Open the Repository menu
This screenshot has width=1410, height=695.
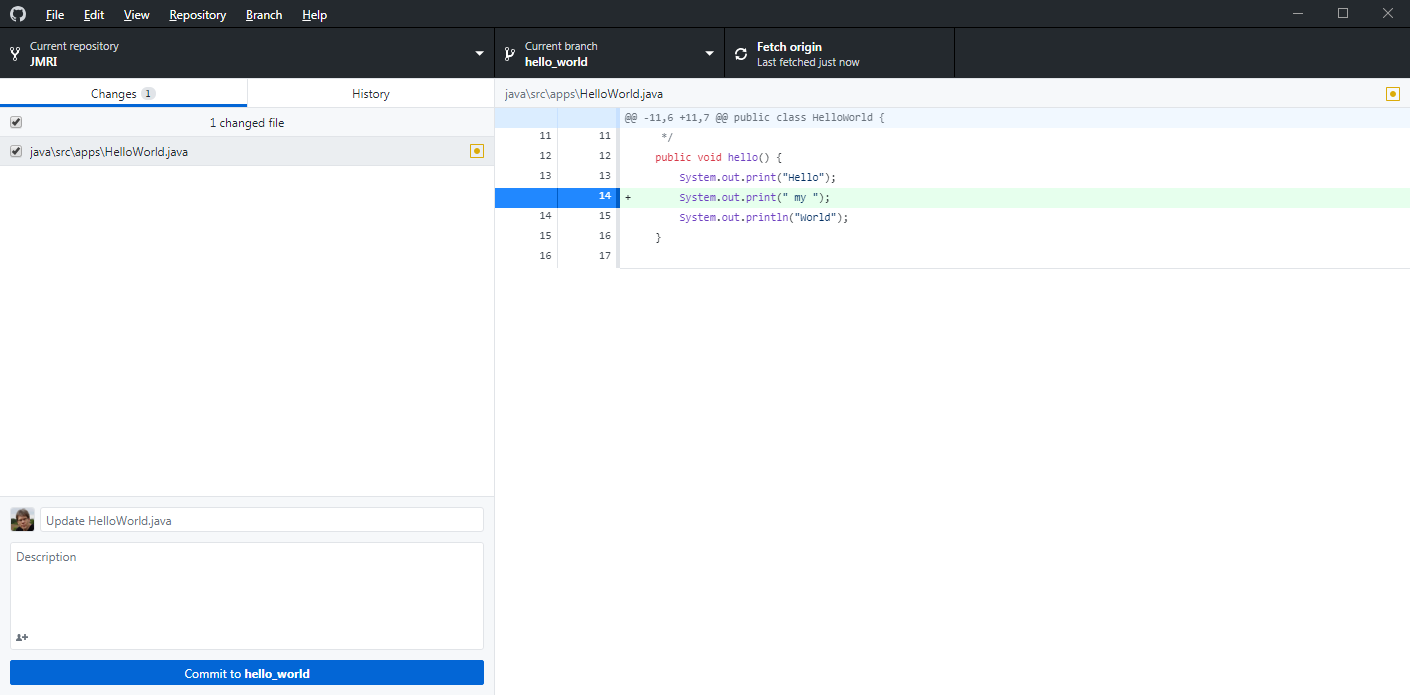pos(197,15)
